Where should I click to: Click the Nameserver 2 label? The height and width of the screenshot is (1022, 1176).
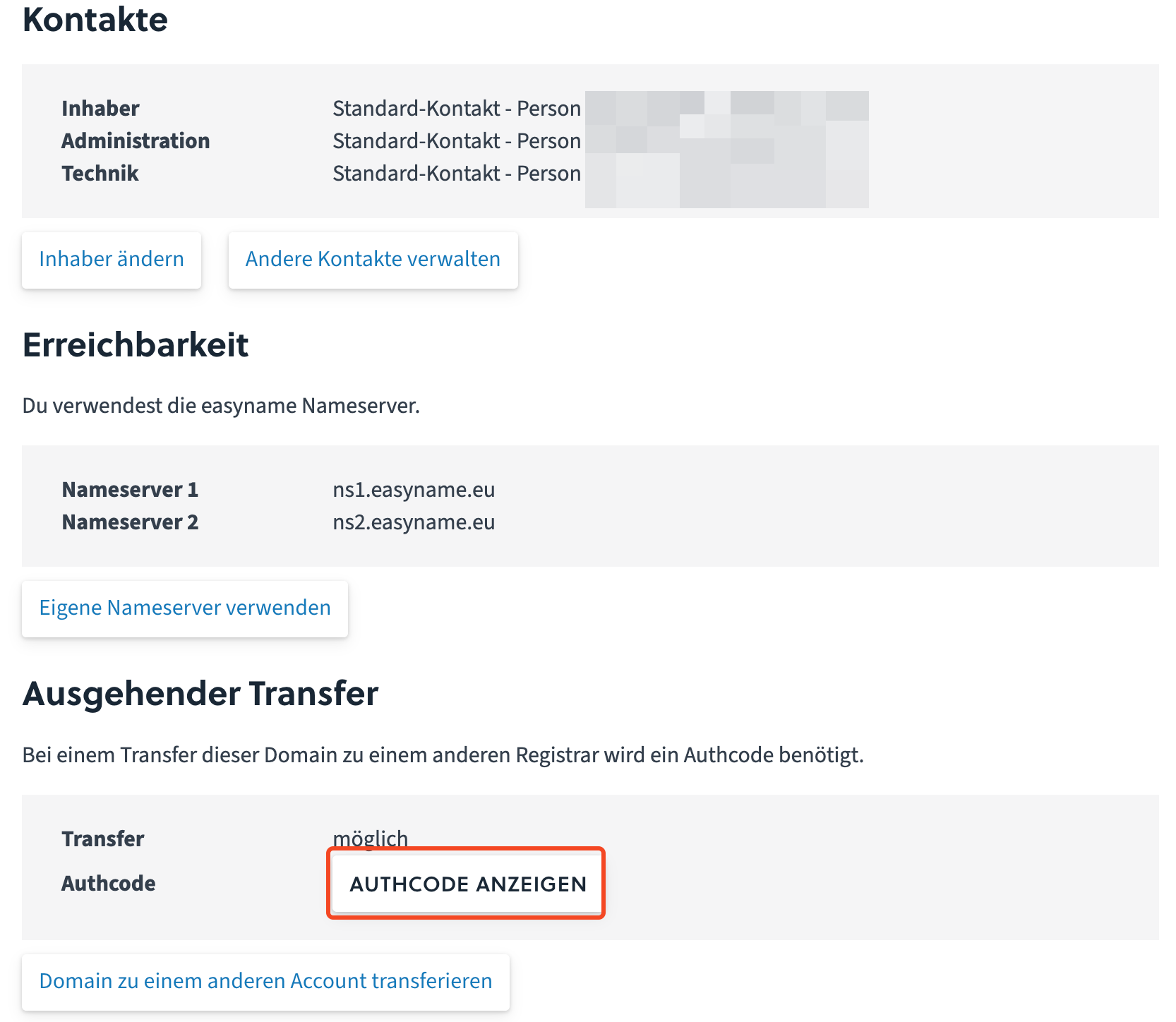(130, 522)
